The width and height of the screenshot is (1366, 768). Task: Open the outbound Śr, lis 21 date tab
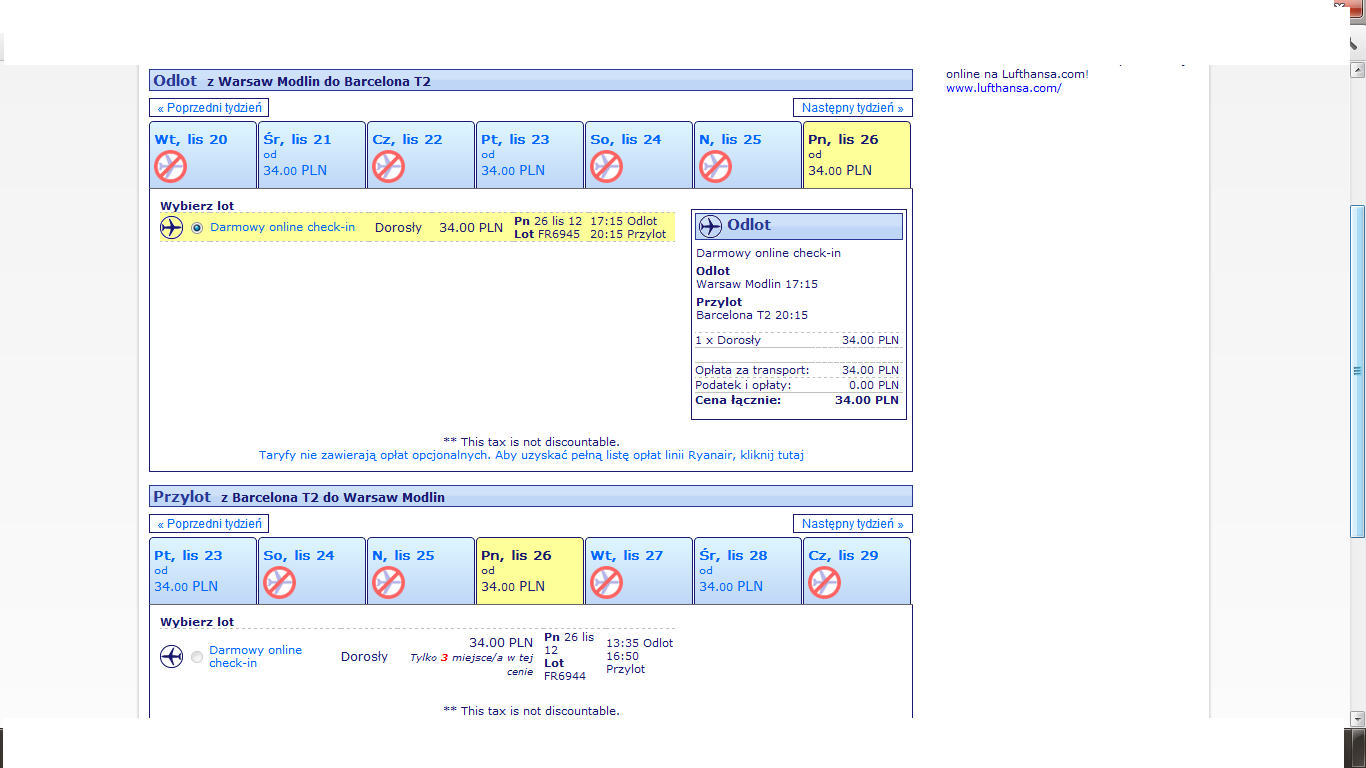tap(312, 155)
